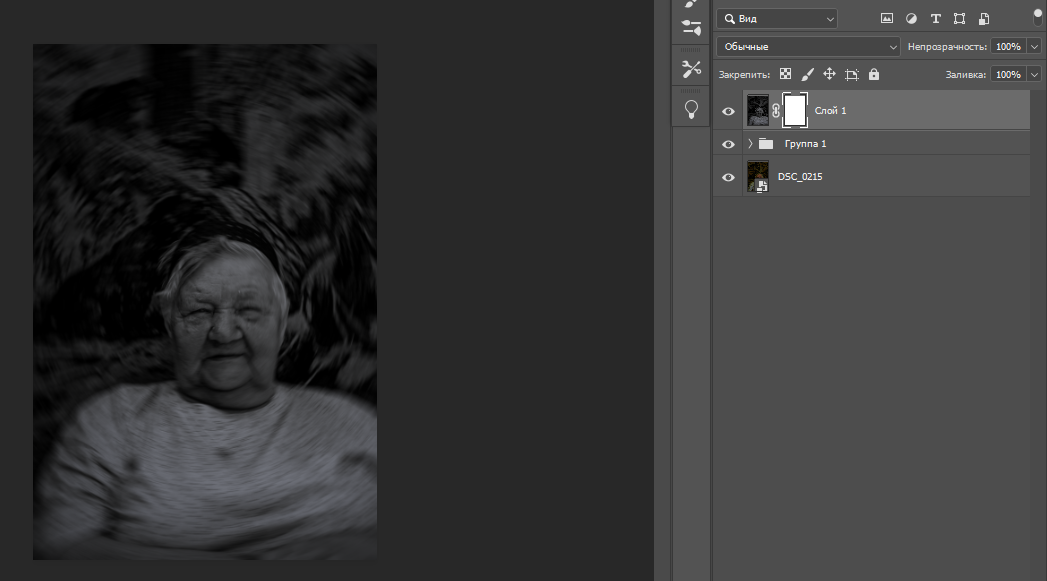Viewport: 1047px width, 581px height.
Task: Lock artboard nesting icon
Action: tap(851, 75)
